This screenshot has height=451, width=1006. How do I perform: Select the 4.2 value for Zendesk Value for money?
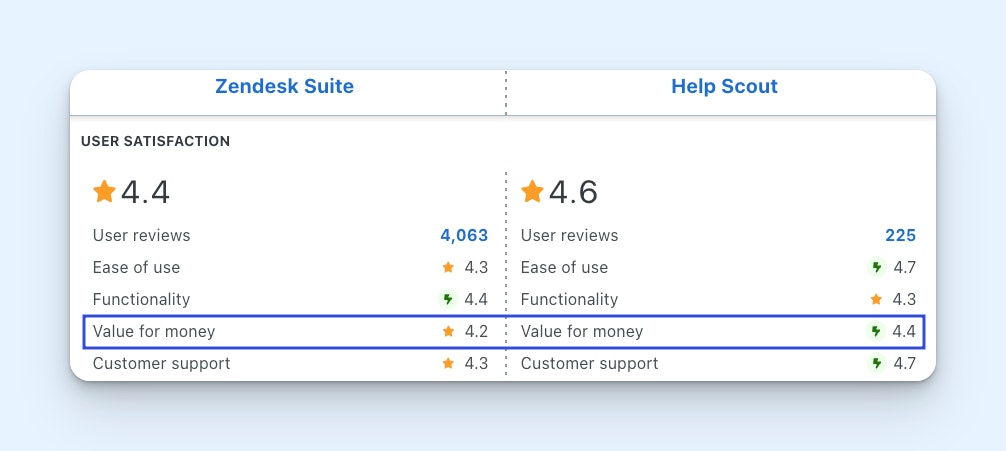click(476, 332)
